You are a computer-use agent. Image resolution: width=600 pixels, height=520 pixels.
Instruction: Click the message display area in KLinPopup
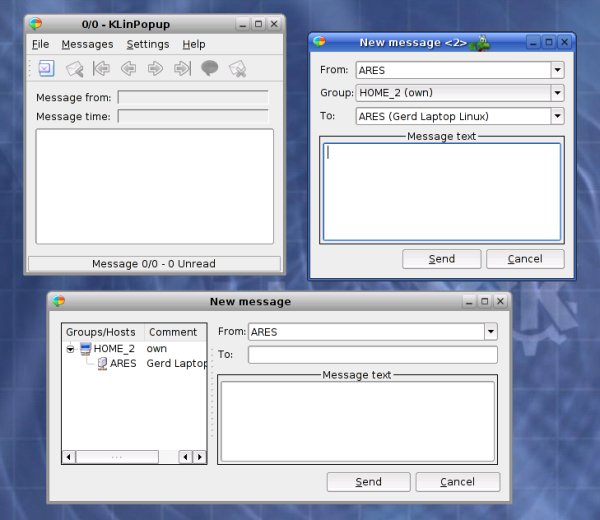(x=155, y=186)
